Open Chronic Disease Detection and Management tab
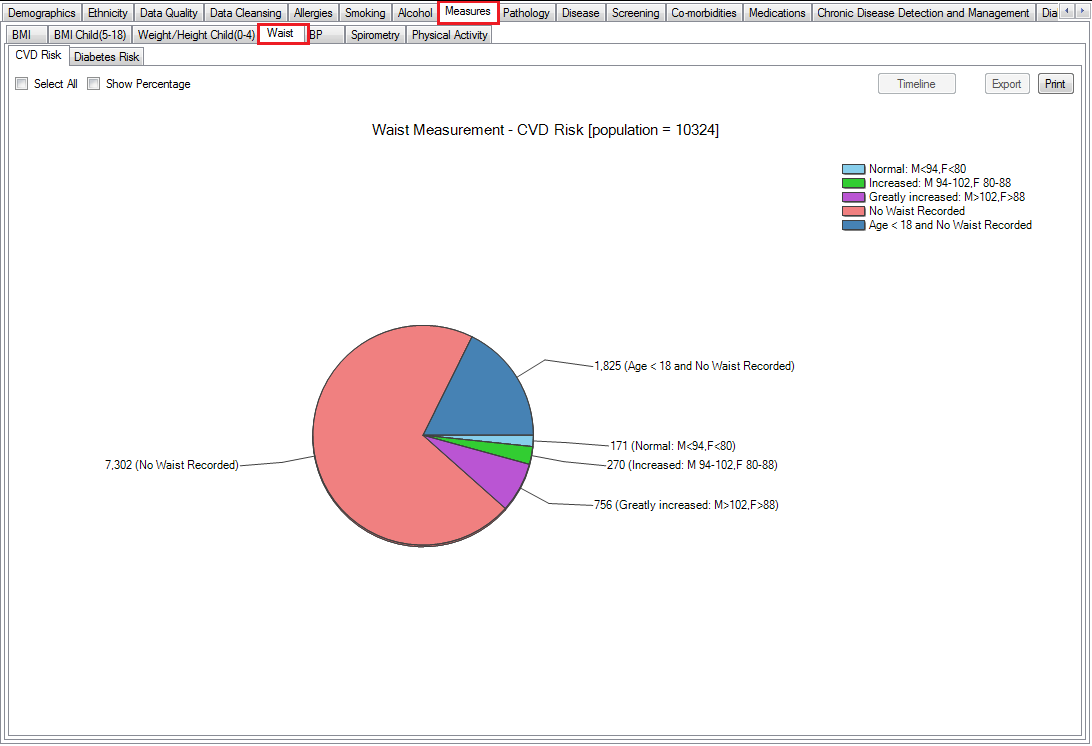Image resolution: width=1092 pixels, height=746 pixels. [923, 13]
